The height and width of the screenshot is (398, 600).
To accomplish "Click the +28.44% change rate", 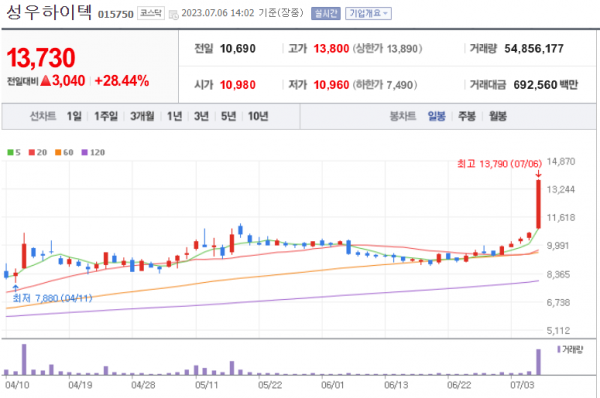I will 122,81.
